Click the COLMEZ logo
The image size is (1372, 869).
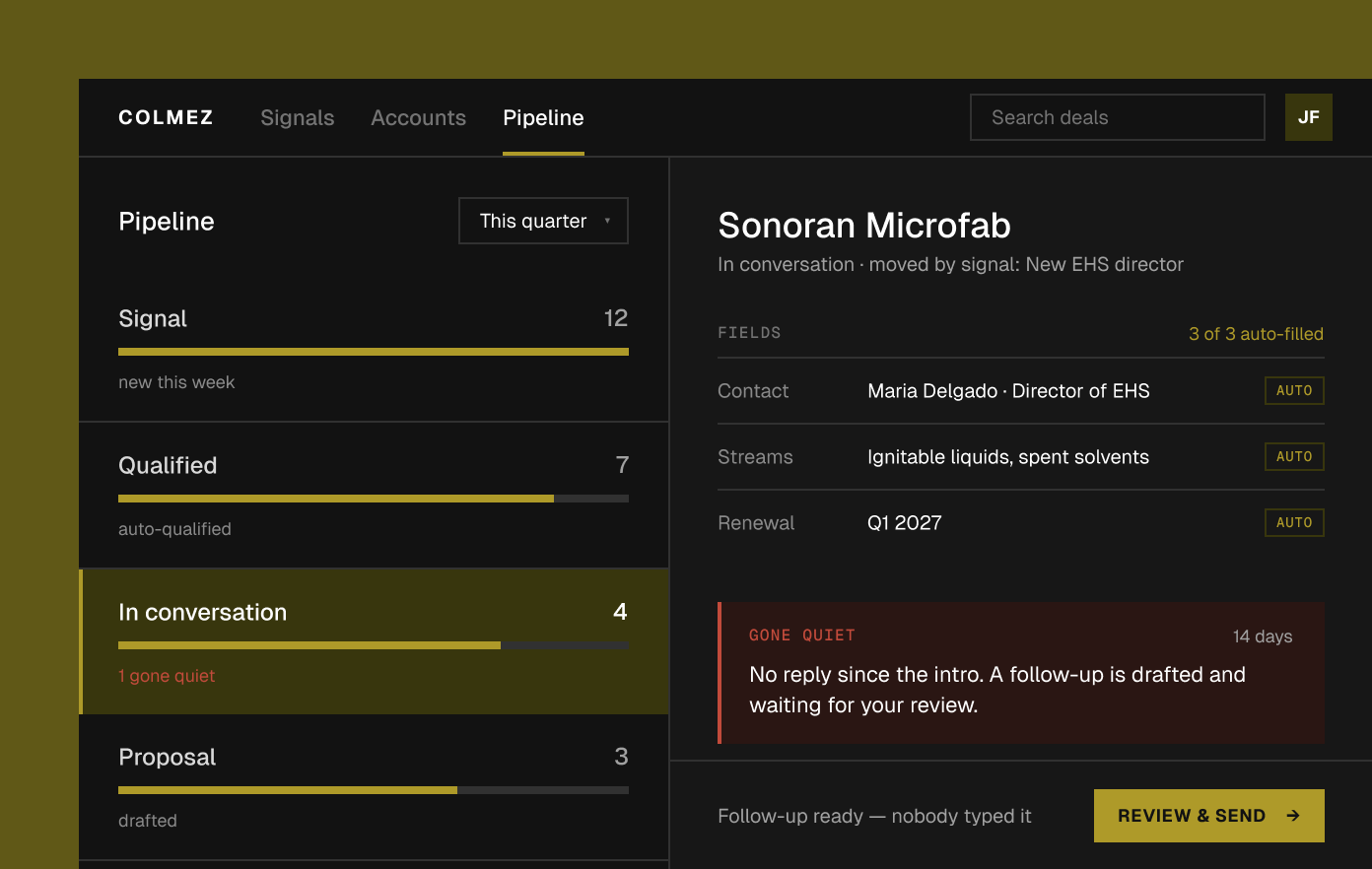coord(166,117)
